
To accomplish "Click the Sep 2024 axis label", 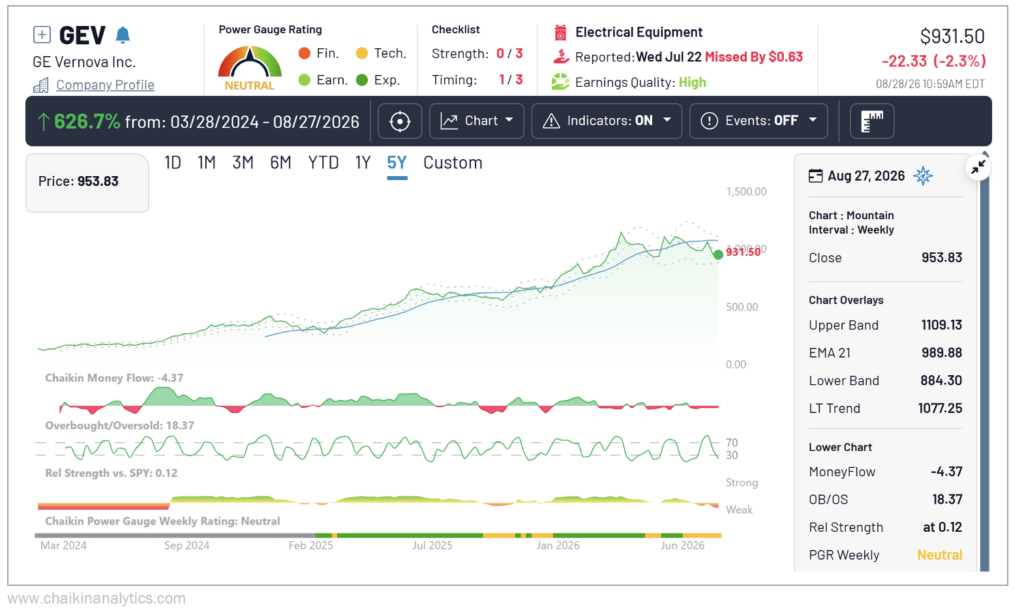I will [x=187, y=545].
